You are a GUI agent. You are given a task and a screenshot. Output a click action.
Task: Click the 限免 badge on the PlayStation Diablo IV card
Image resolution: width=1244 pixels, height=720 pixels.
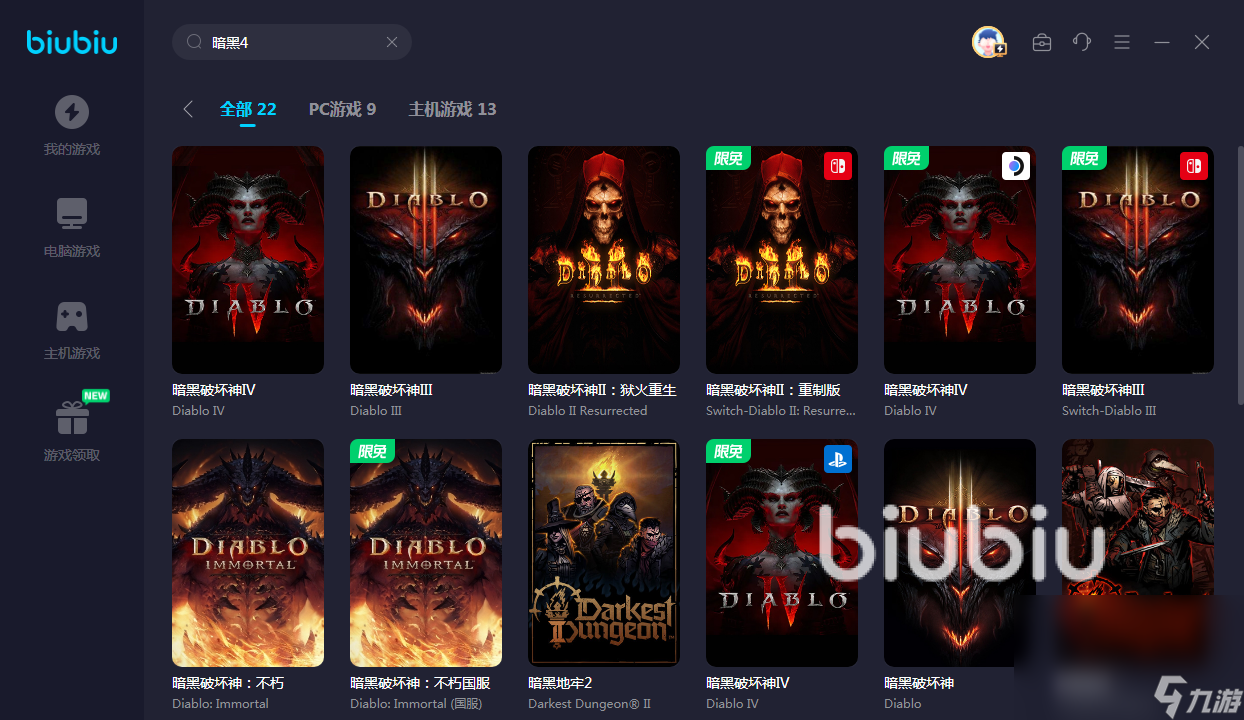[728, 451]
